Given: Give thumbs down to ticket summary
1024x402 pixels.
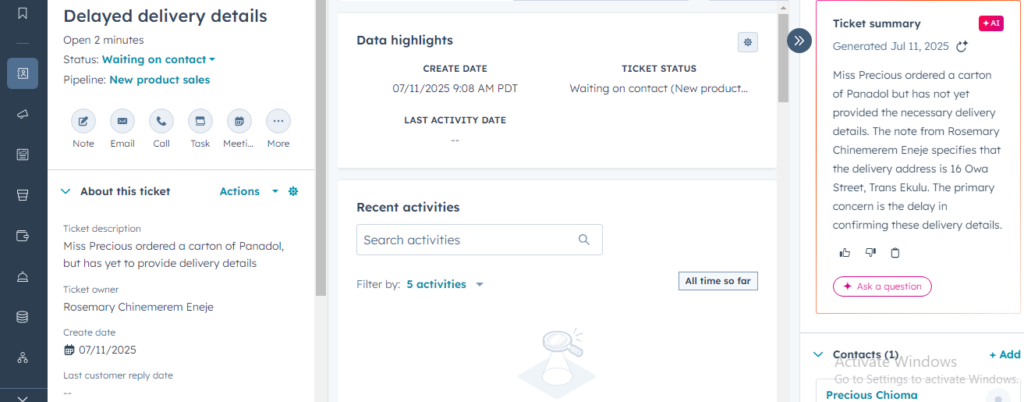Looking at the screenshot, I should tap(870, 253).
